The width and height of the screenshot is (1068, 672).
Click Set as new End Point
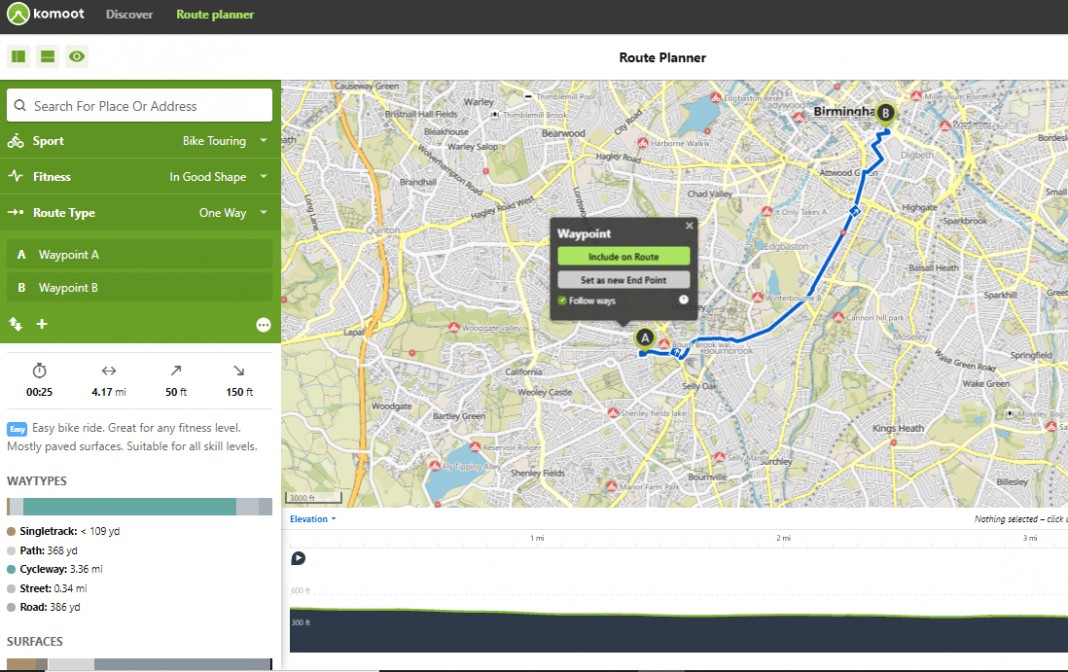[623, 280]
